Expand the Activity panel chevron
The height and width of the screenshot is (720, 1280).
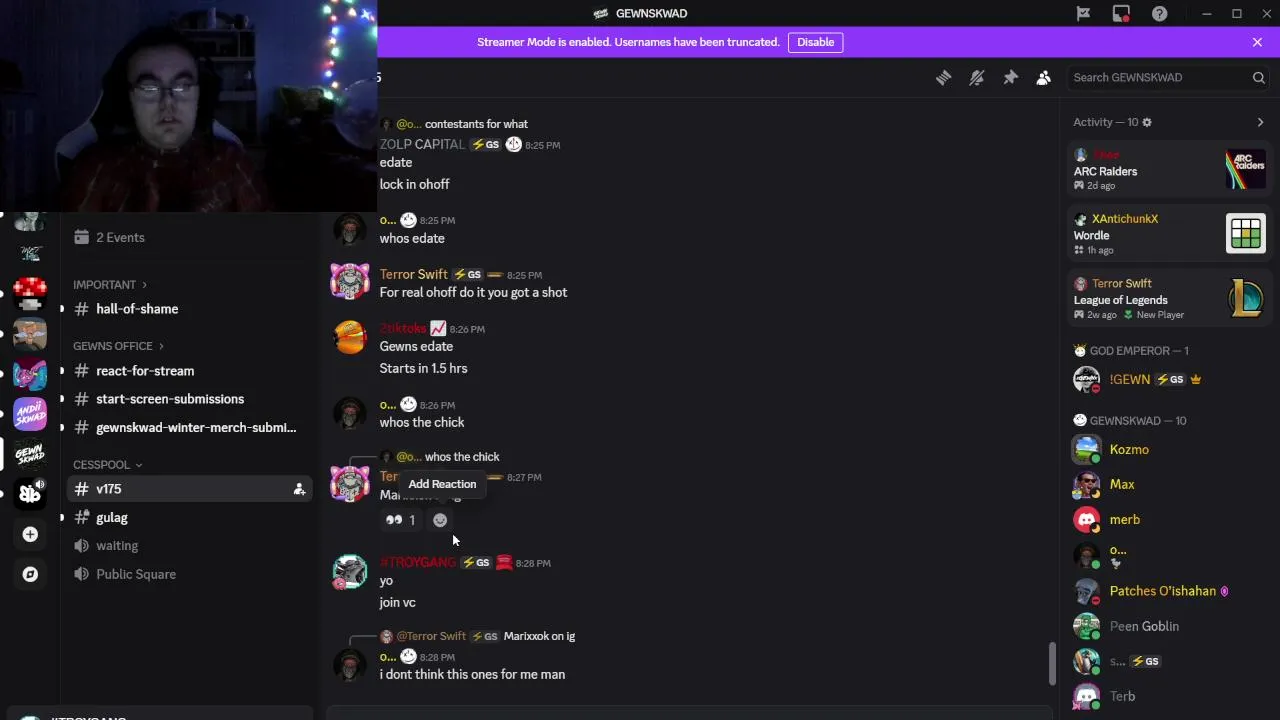(1260, 122)
